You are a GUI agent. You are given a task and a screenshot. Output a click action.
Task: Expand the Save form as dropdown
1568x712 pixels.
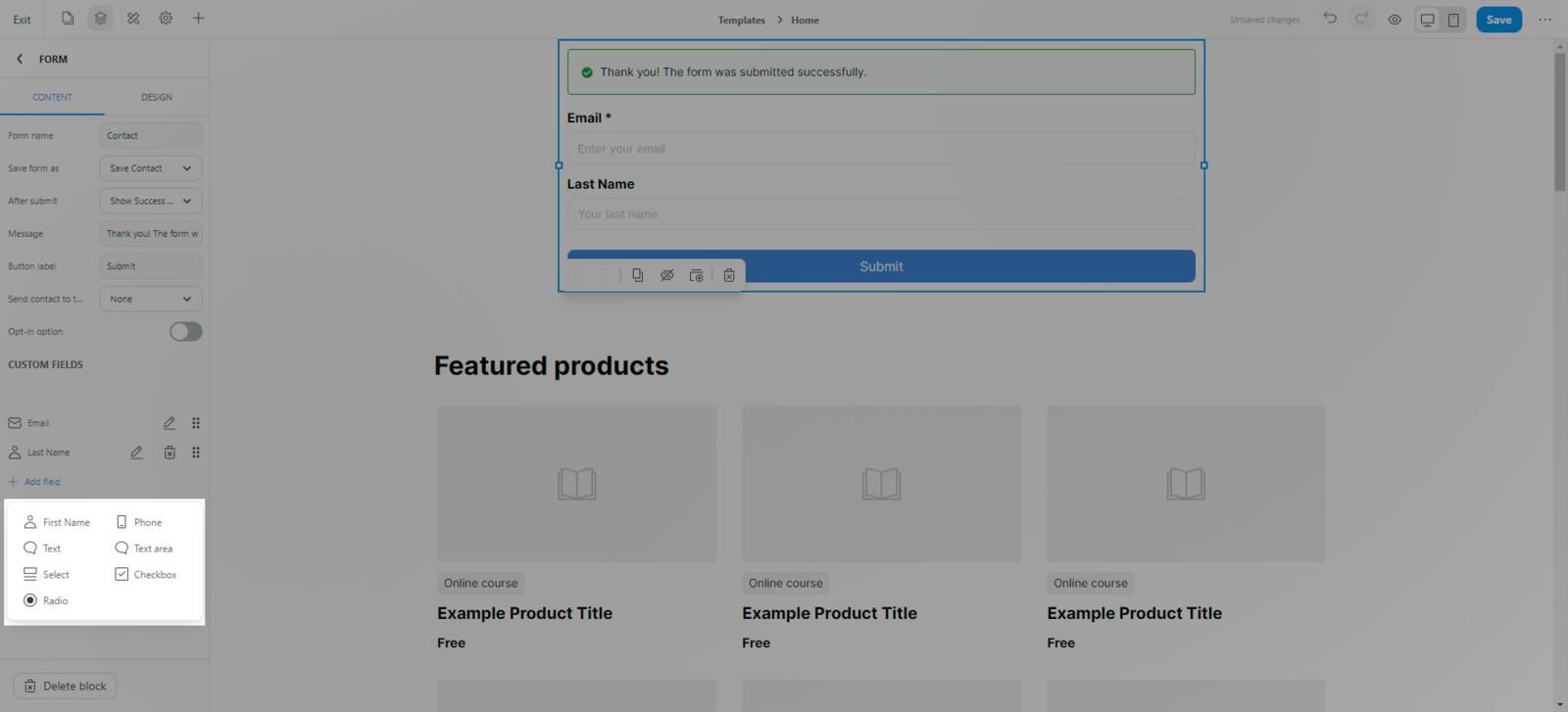pos(151,168)
